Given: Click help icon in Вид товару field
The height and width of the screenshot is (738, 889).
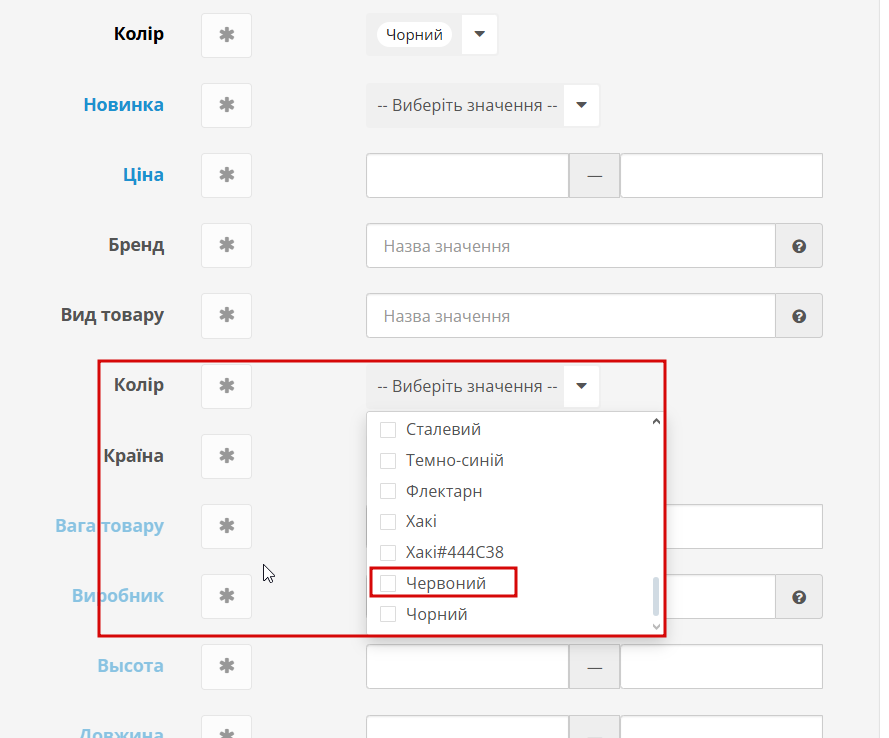Looking at the screenshot, I should coord(799,316).
